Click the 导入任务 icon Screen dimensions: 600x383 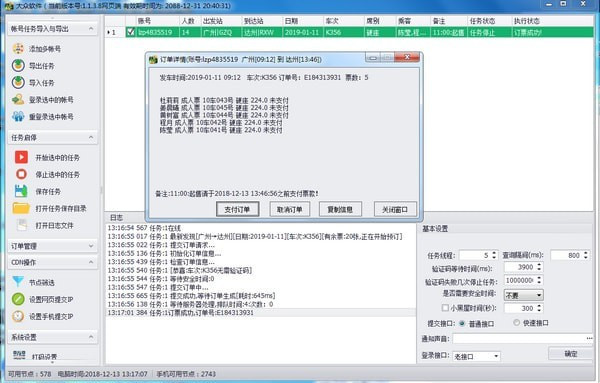point(18,82)
